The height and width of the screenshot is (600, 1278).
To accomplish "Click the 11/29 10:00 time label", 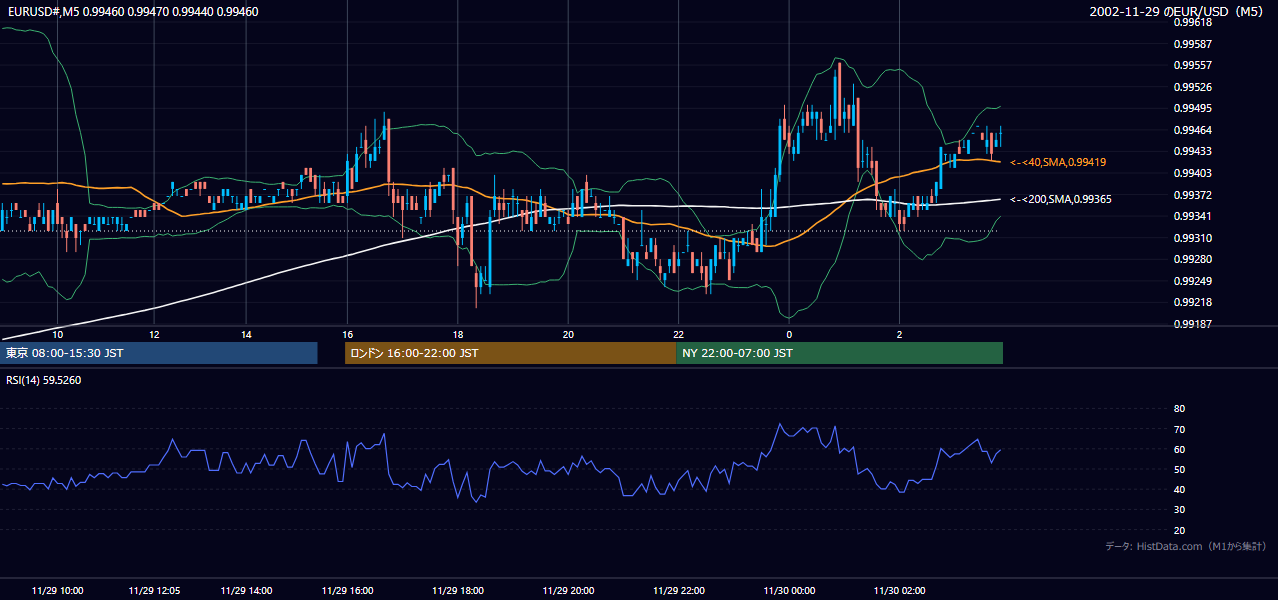I will point(57,591).
